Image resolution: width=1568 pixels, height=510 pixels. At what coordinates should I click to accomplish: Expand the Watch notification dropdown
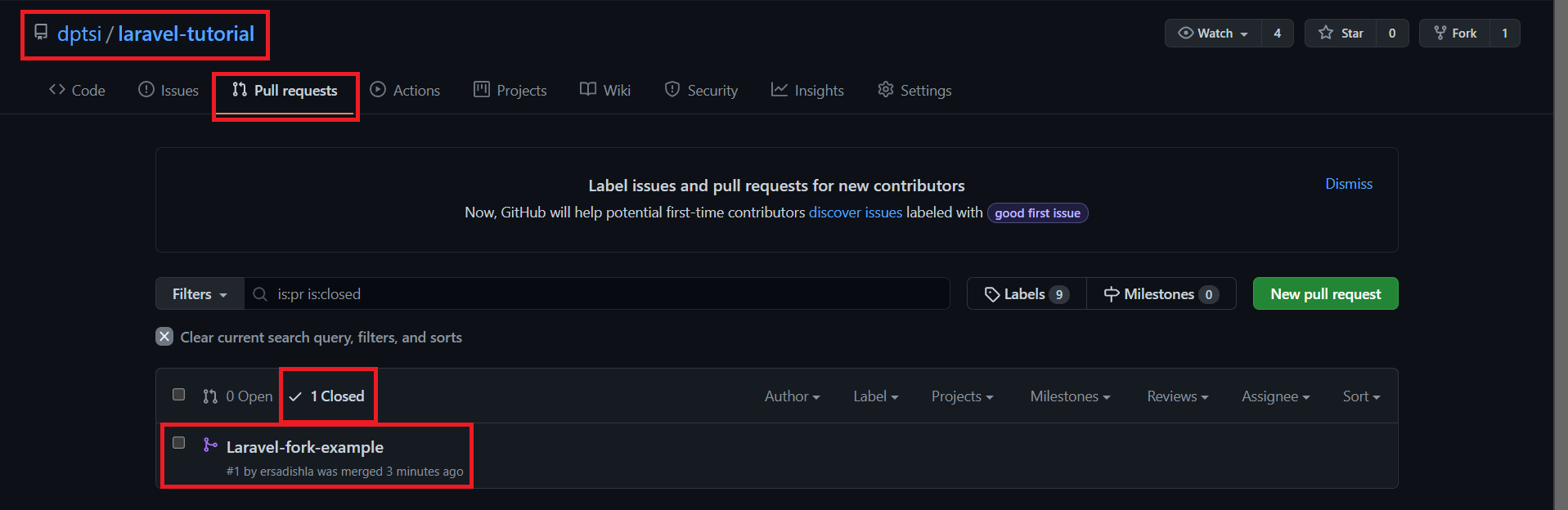coord(1213,34)
